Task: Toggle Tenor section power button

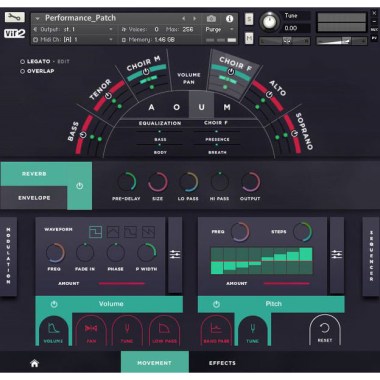Action: [108, 96]
